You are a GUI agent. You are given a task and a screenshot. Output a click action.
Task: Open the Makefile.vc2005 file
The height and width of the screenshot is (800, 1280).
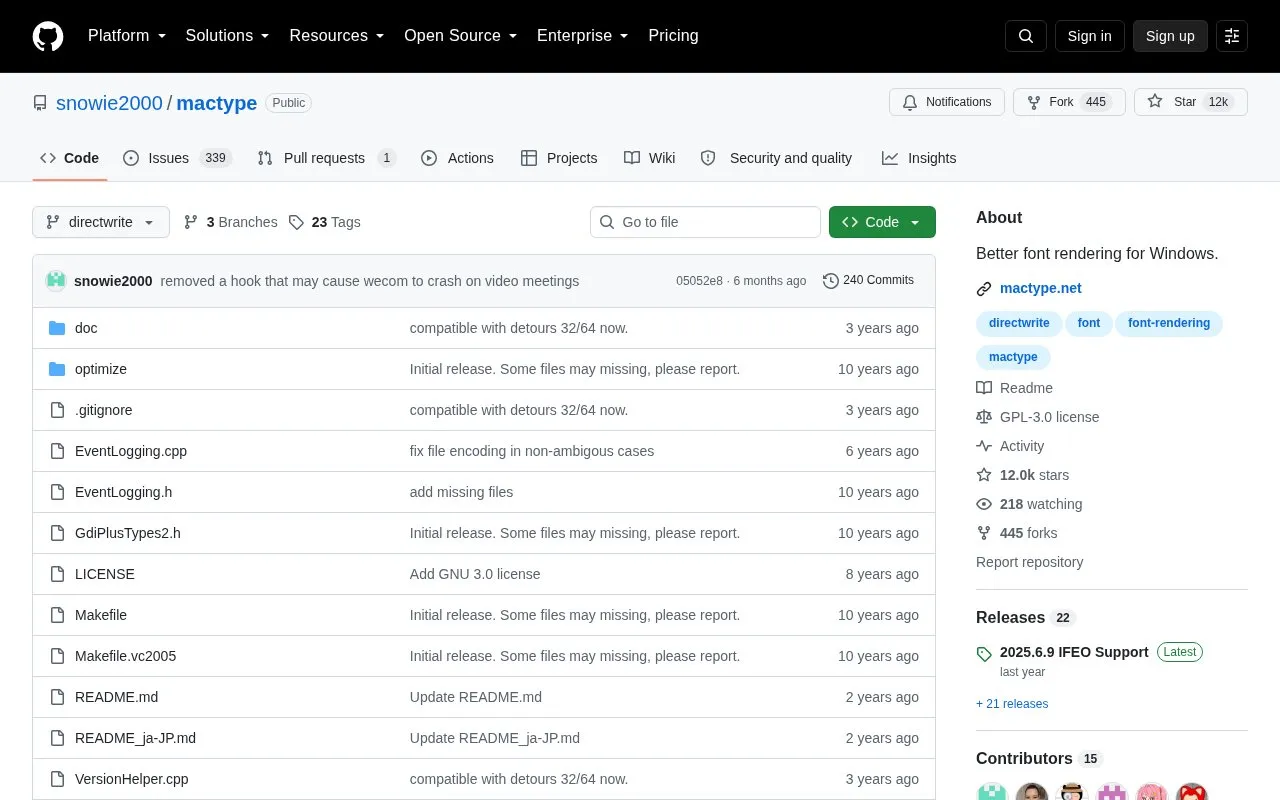125,656
